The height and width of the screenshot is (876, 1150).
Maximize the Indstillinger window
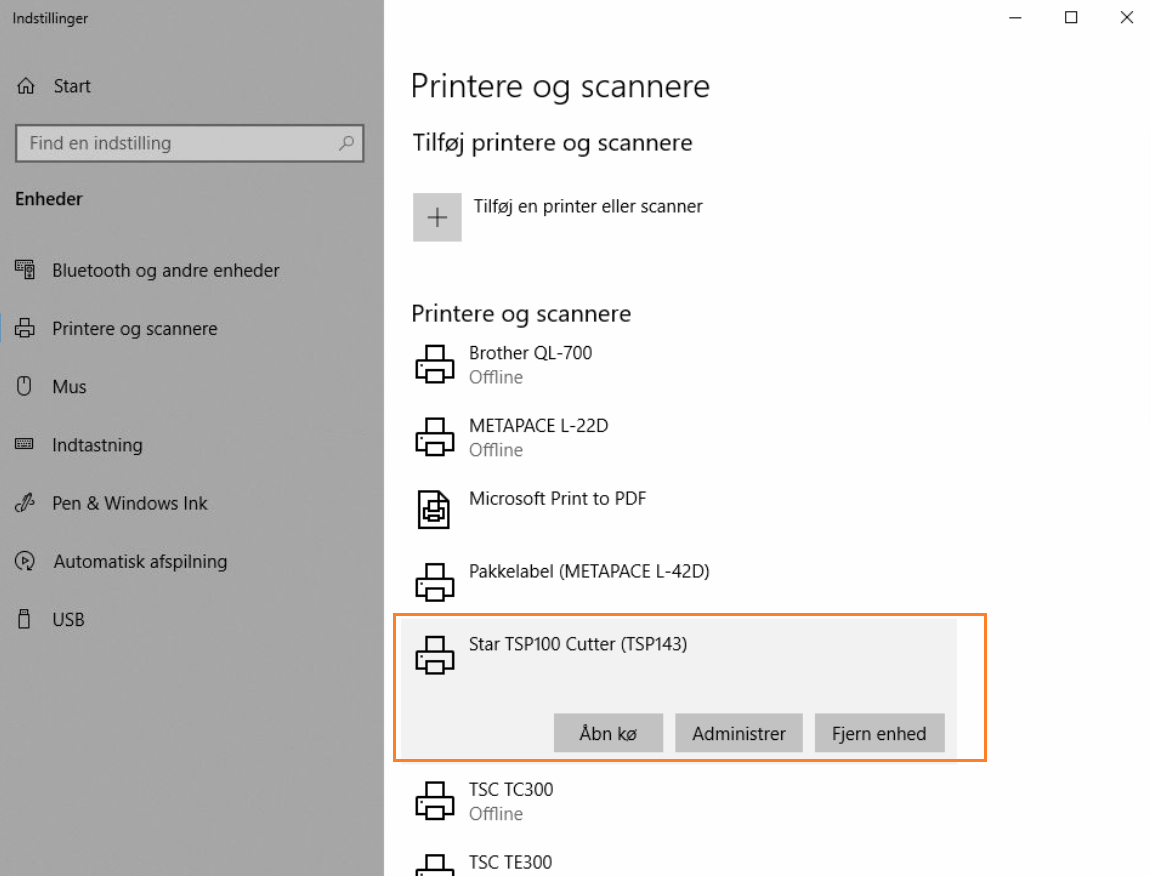click(1071, 18)
